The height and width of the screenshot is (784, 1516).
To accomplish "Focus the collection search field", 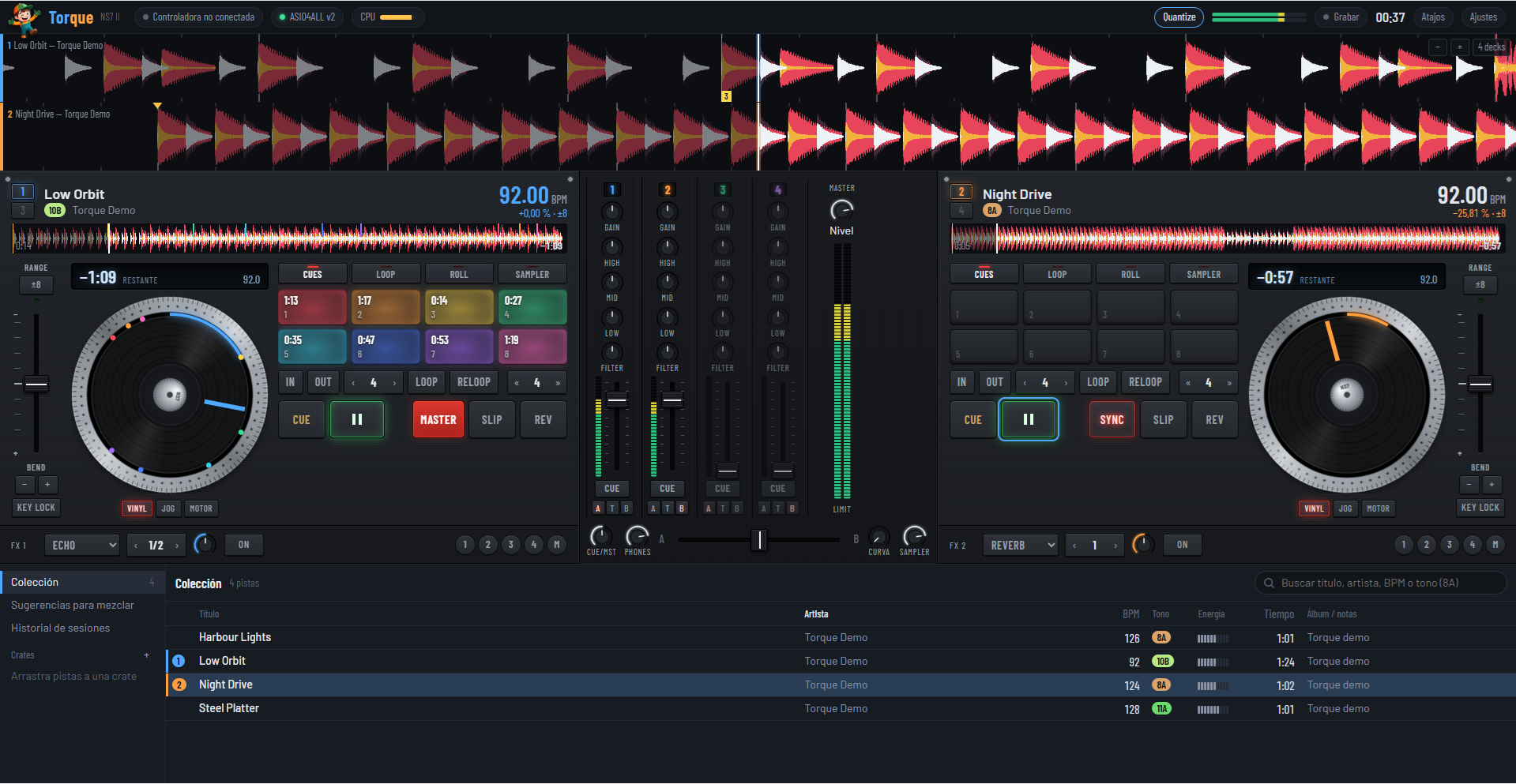I will point(1380,583).
